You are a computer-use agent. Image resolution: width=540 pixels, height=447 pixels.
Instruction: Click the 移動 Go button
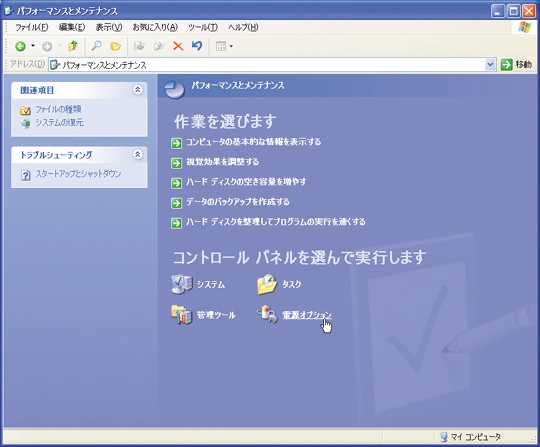[516, 64]
